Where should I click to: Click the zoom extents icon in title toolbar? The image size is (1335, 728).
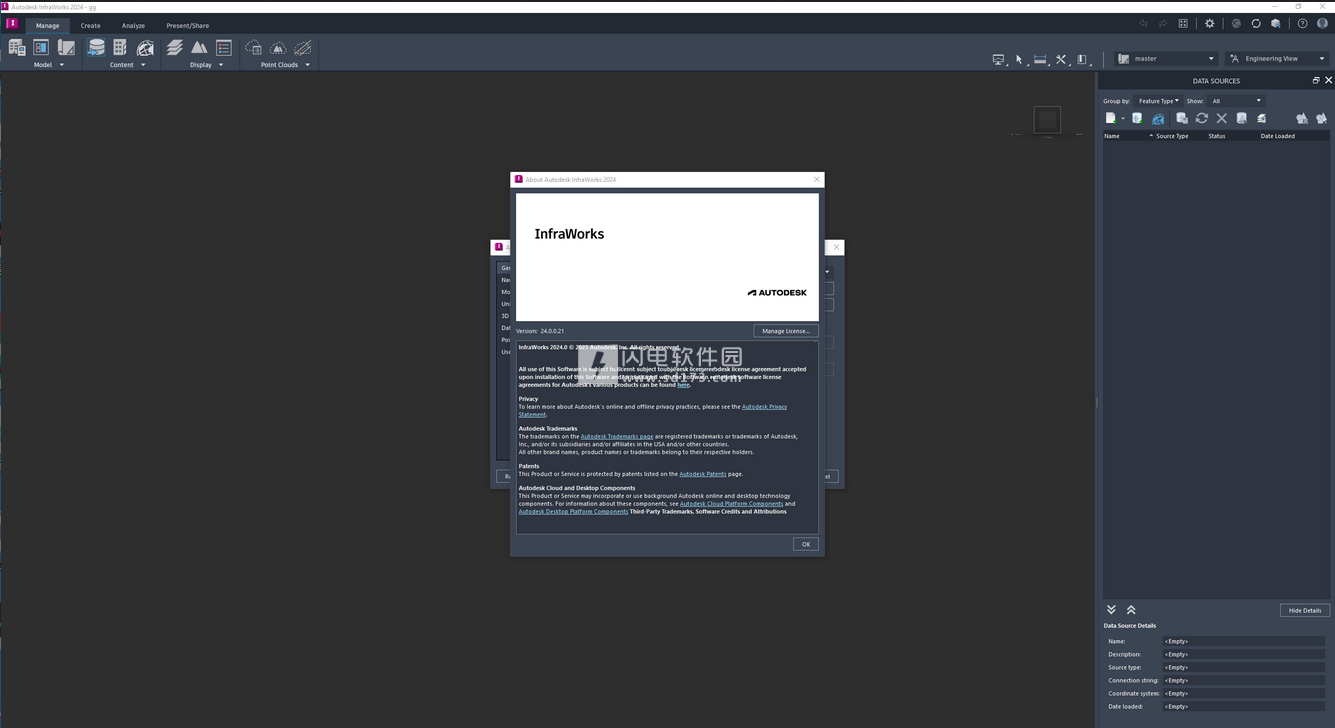point(1183,24)
